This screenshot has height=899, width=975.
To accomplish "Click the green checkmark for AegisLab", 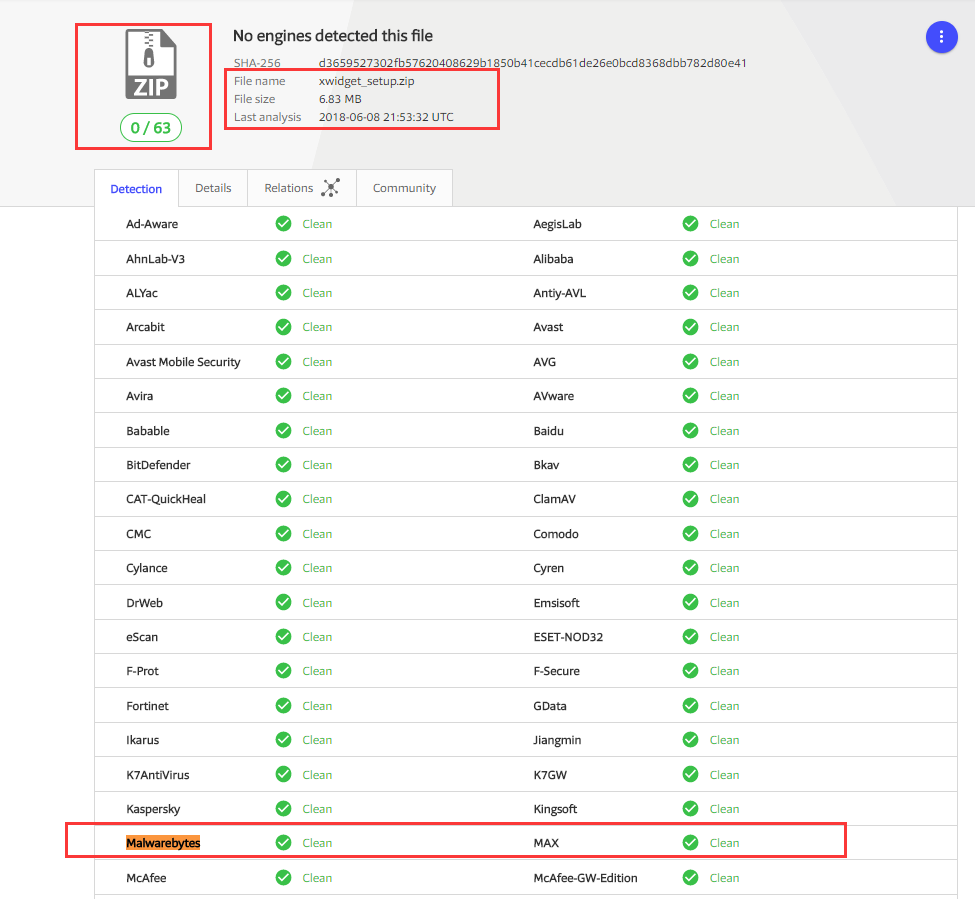I will tap(690, 224).
